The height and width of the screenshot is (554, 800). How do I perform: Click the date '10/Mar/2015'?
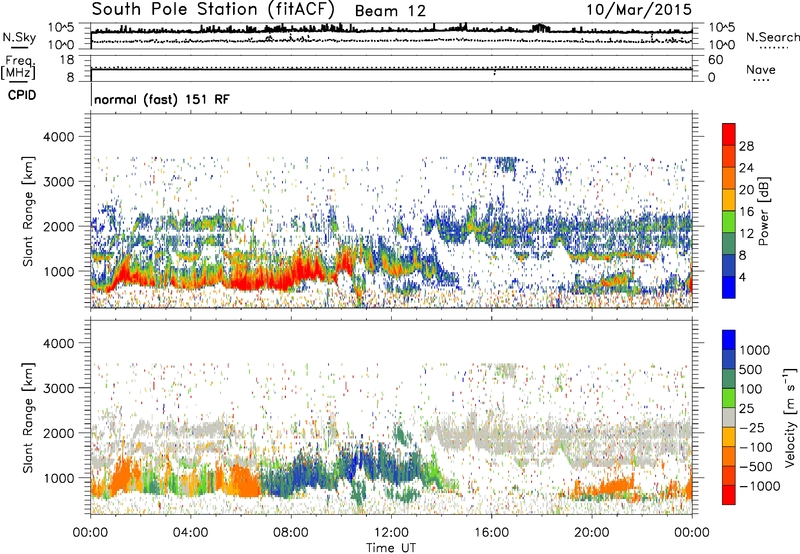tap(639, 10)
